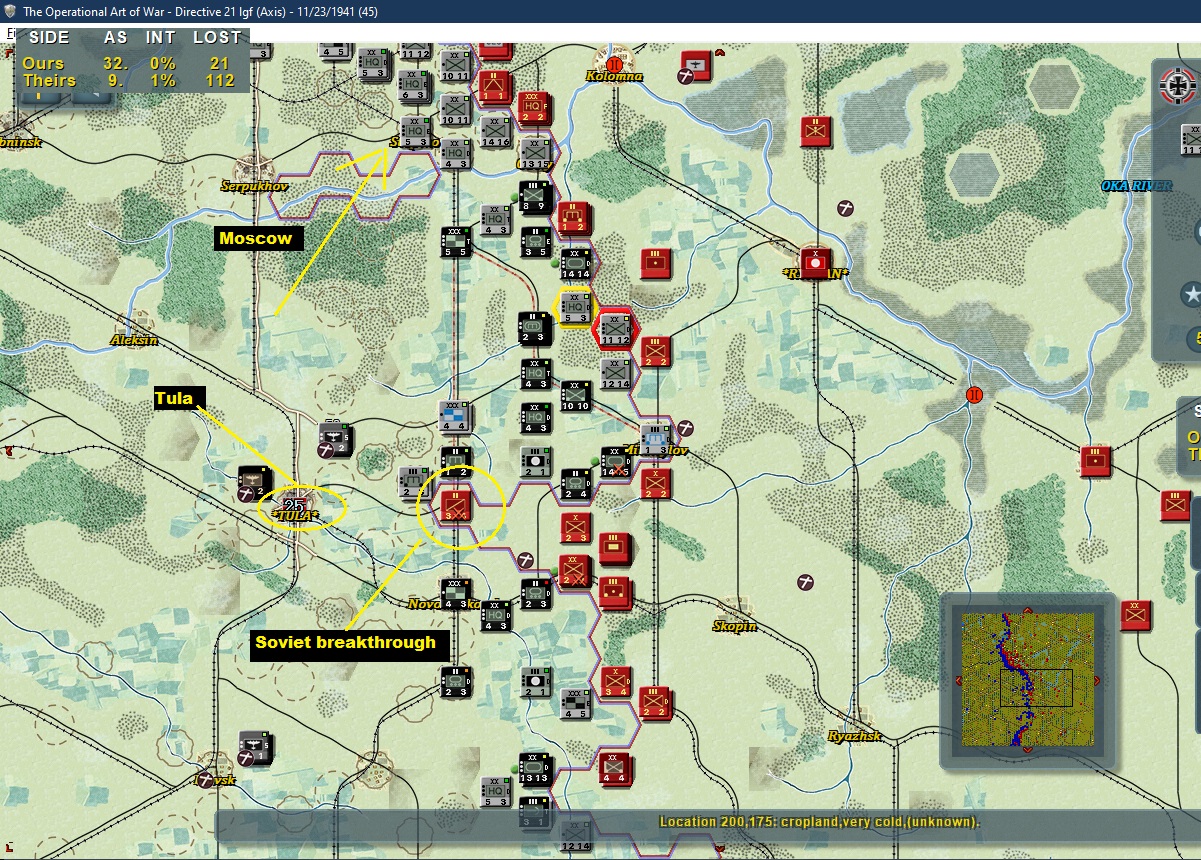Click the star icon in the right panel

[x=1192, y=295]
